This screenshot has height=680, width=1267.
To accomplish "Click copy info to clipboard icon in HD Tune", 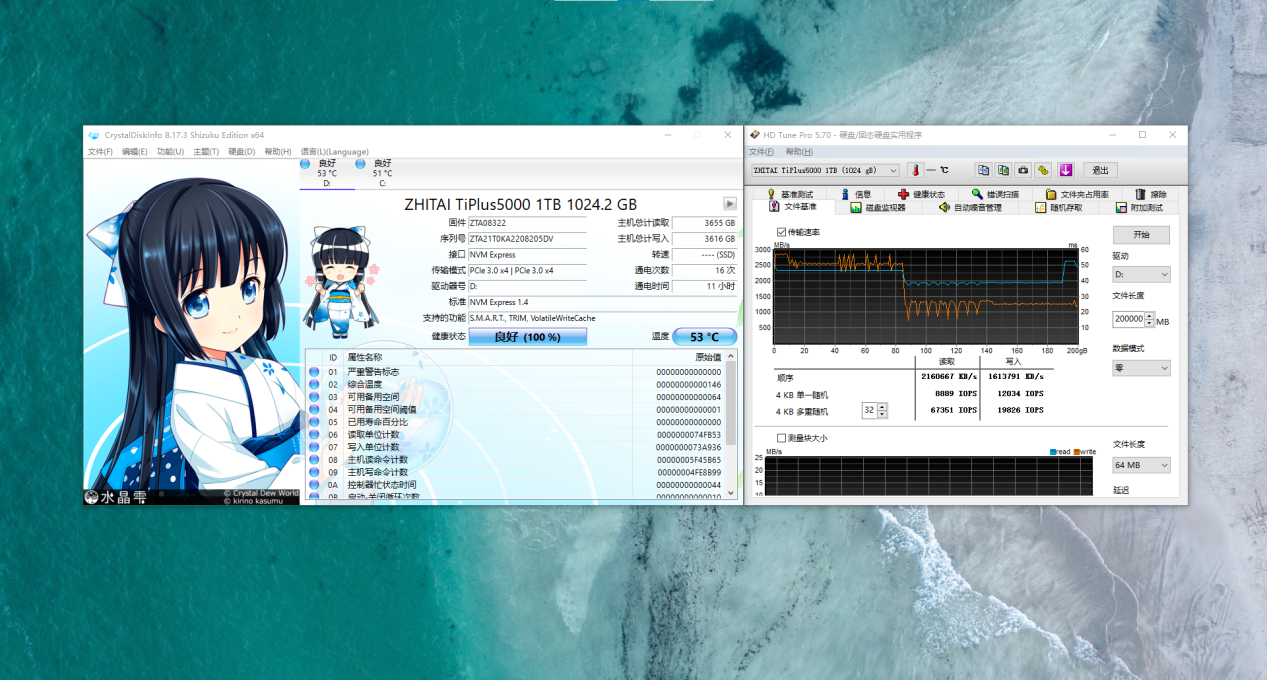I will (984, 170).
